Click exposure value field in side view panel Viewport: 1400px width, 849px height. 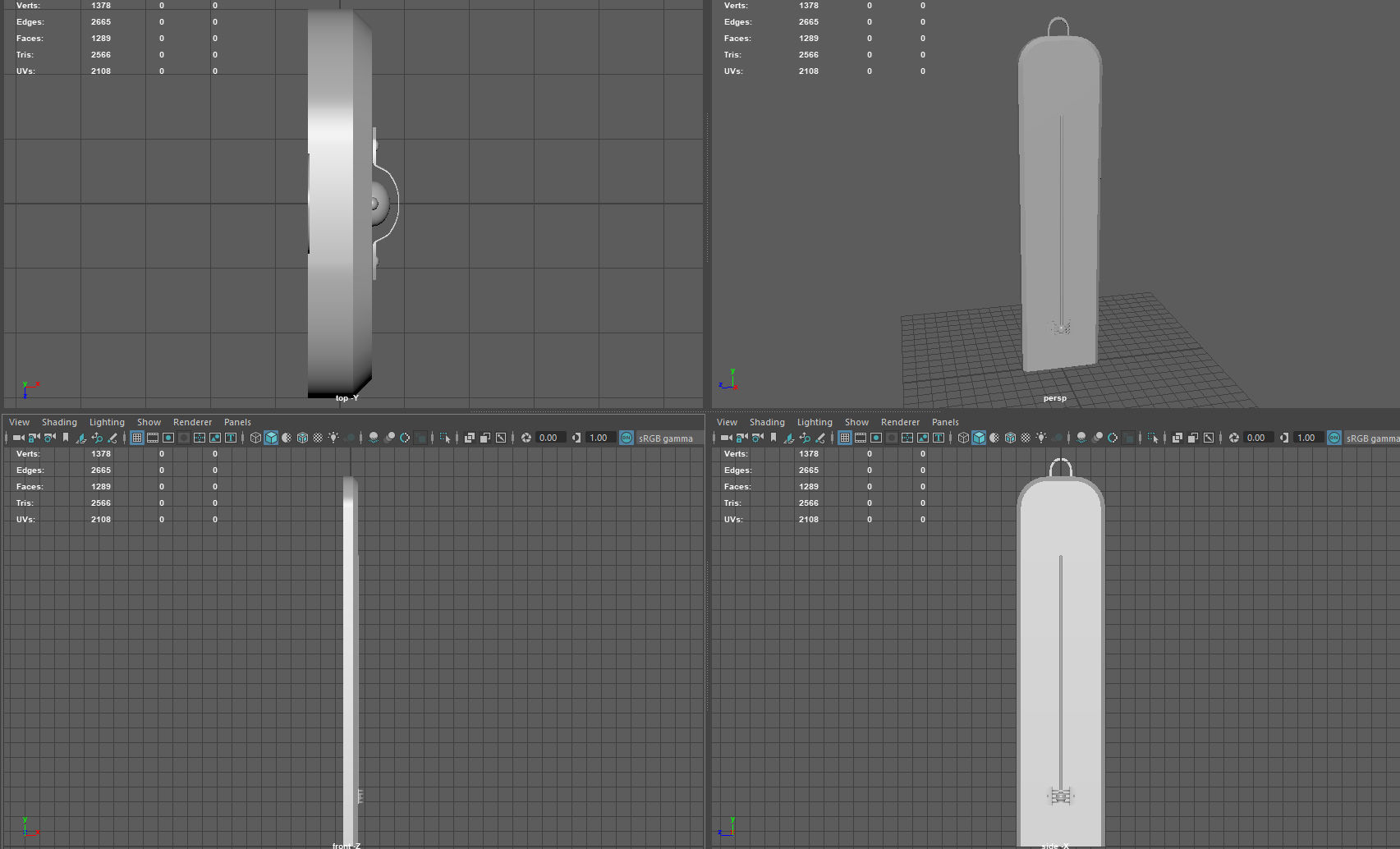pos(1258,438)
